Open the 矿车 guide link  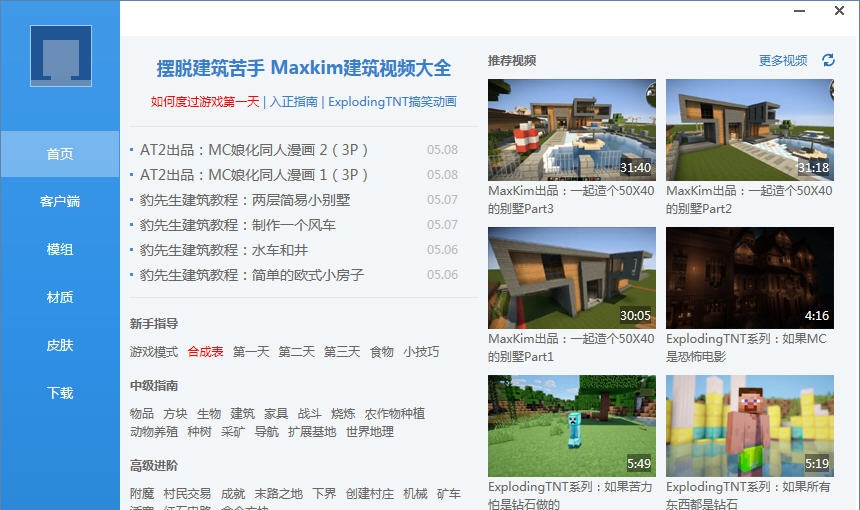click(x=449, y=494)
